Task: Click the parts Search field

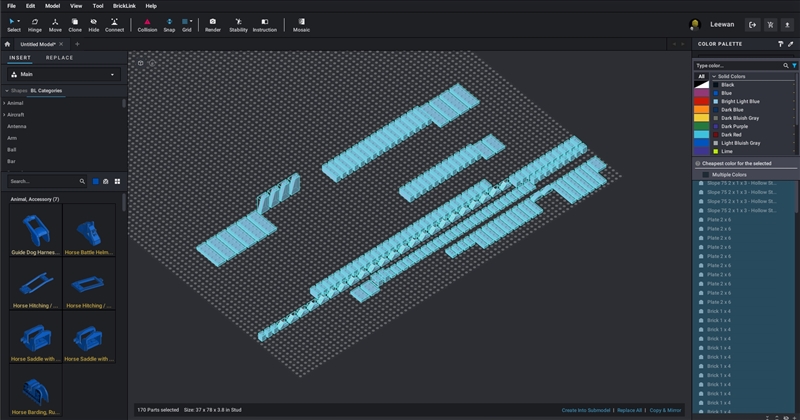Action: tap(45, 181)
